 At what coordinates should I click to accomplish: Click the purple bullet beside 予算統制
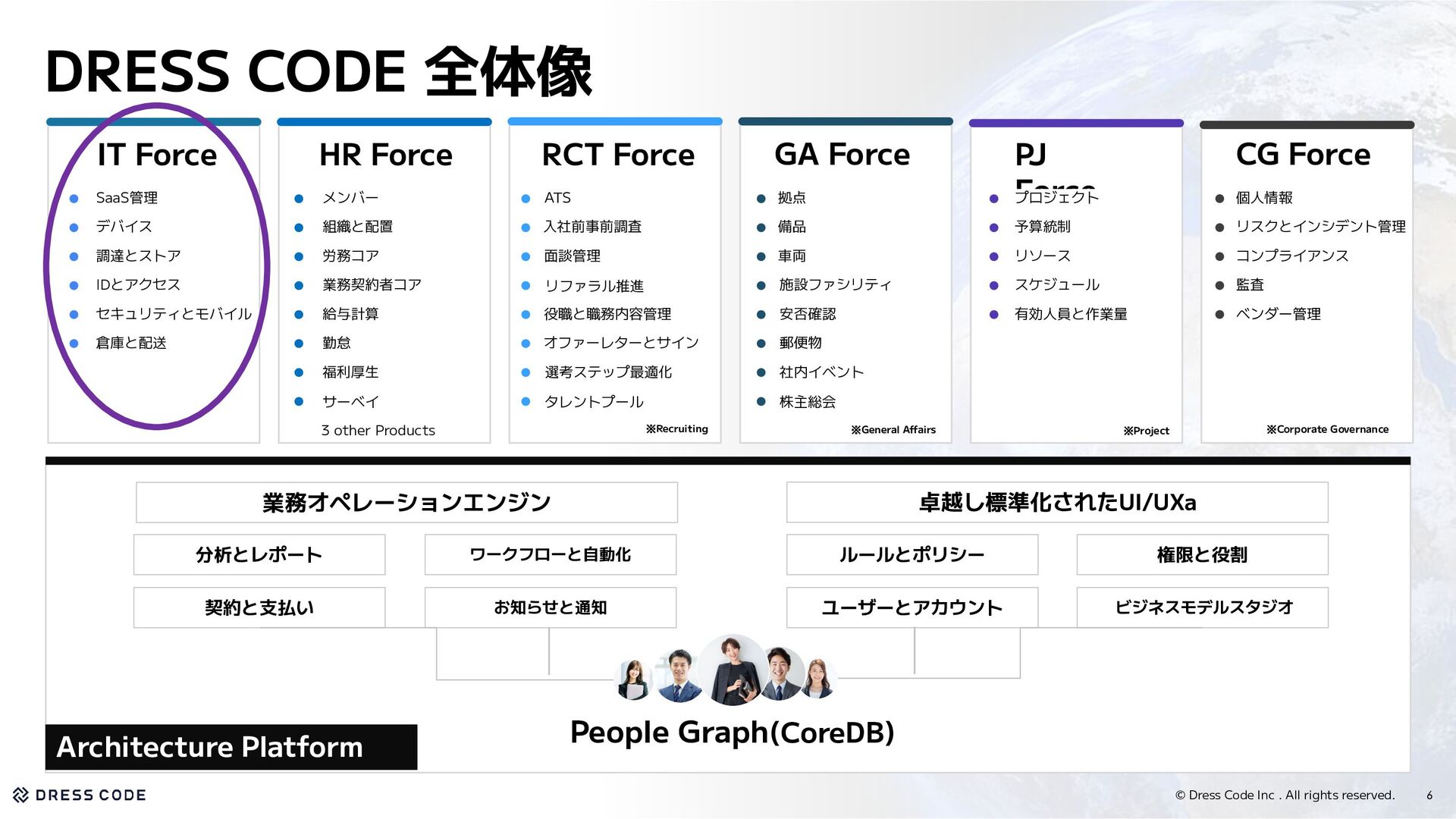pos(994,227)
